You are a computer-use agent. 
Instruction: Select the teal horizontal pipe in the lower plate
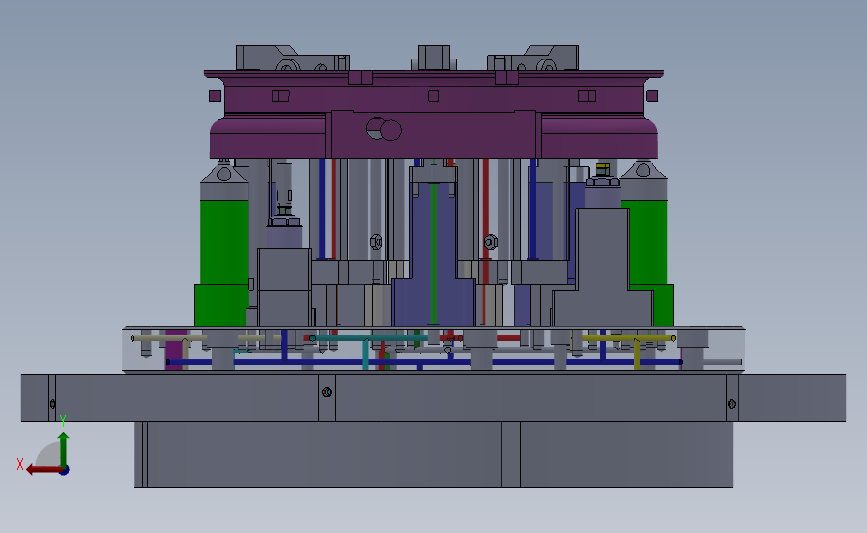coord(368,338)
